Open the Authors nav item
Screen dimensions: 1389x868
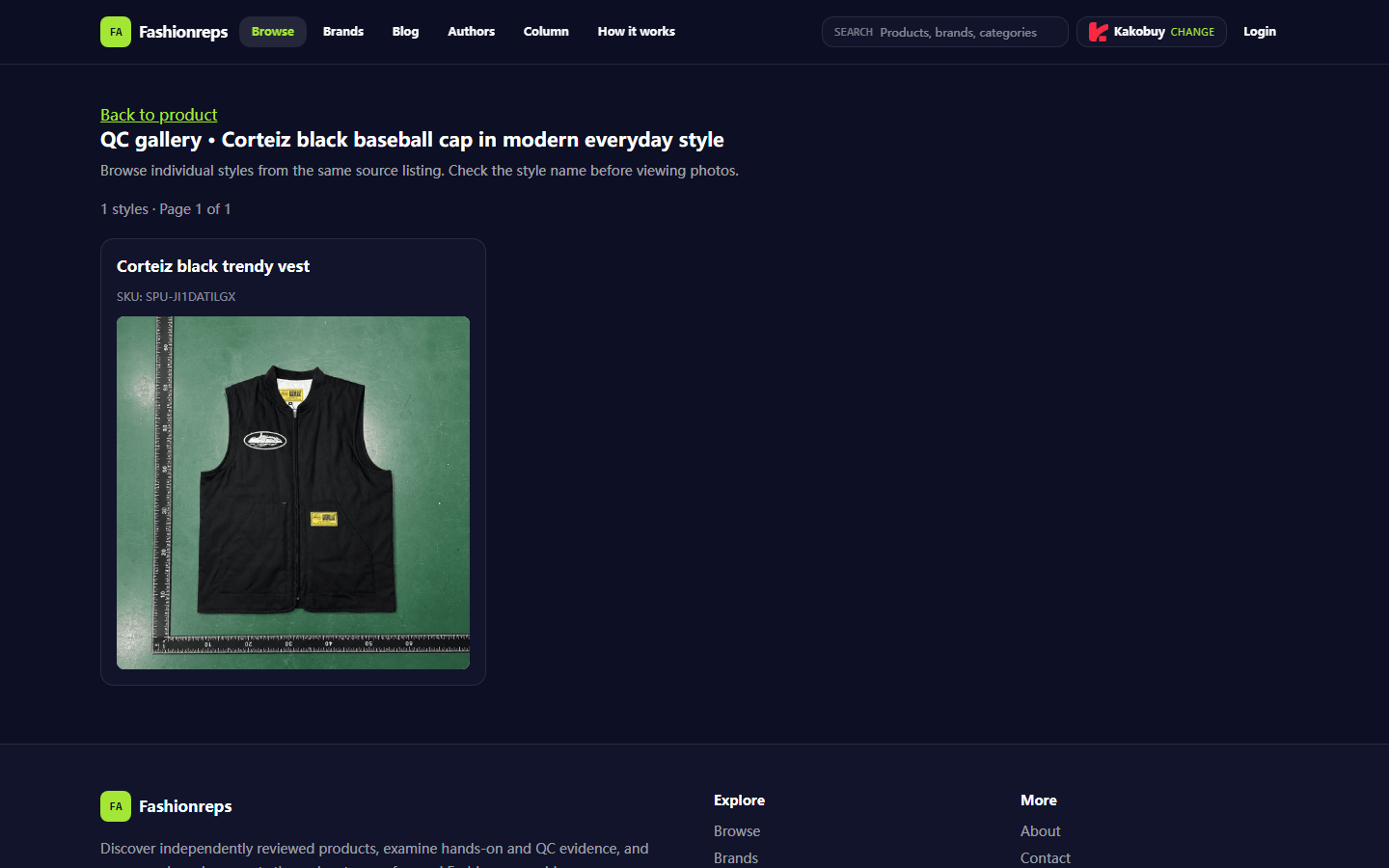coord(472,32)
